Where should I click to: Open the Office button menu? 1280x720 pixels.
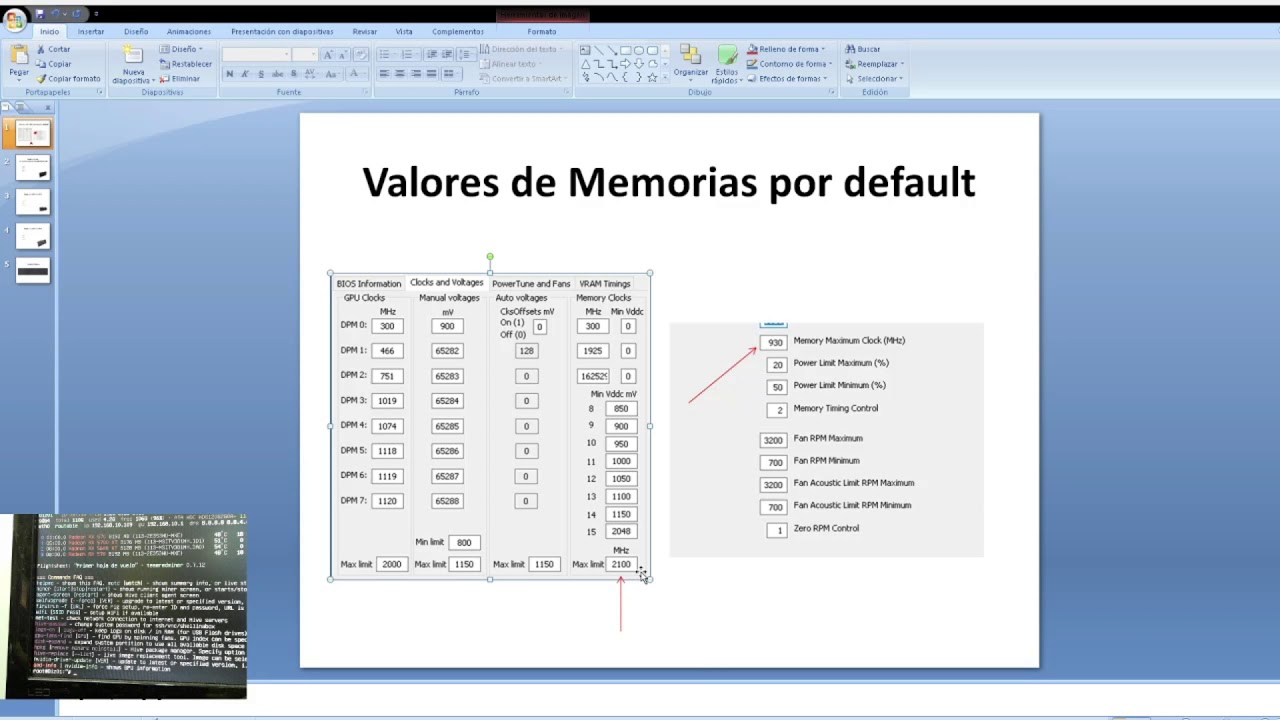[x=14, y=19]
